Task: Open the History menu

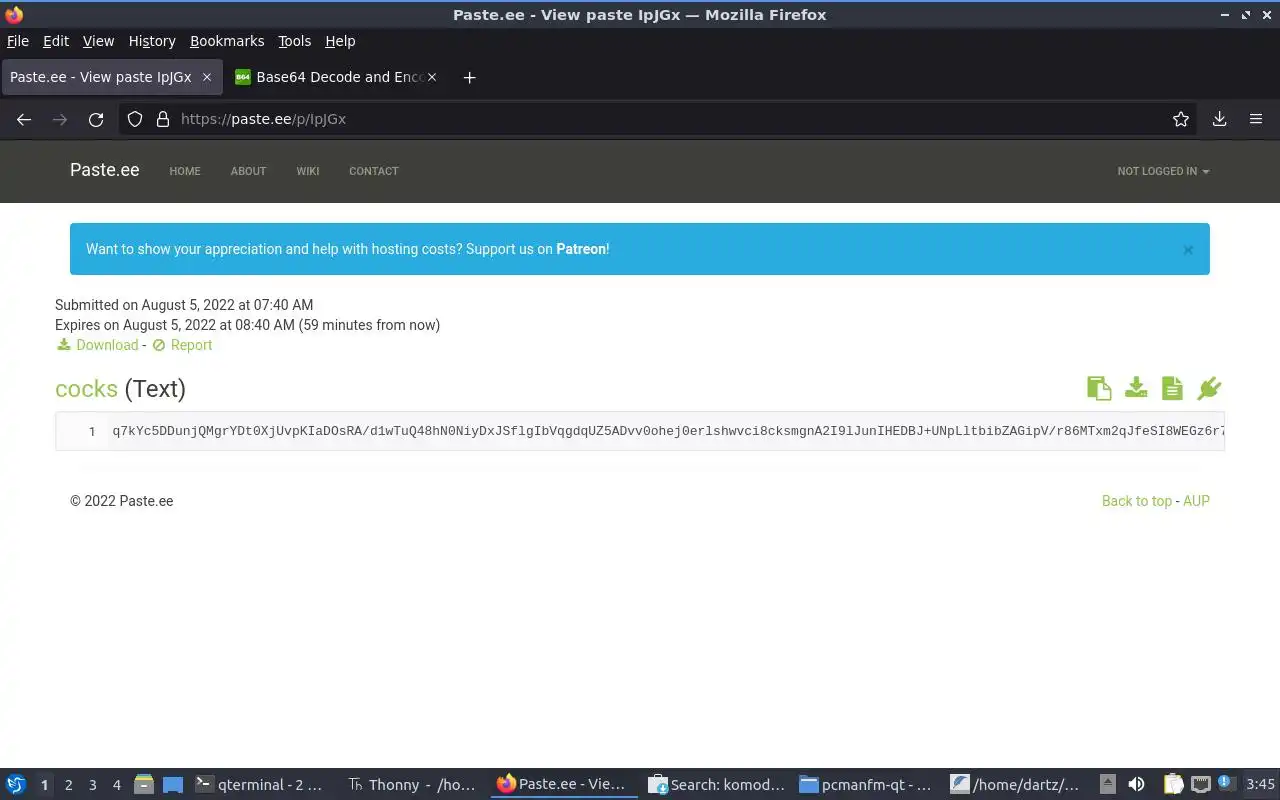Action: click(x=152, y=41)
